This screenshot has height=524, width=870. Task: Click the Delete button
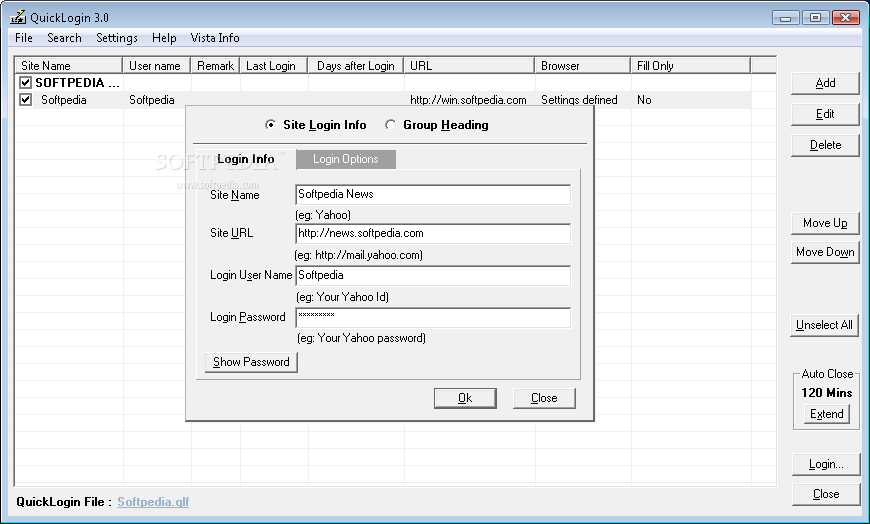(x=825, y=145)
